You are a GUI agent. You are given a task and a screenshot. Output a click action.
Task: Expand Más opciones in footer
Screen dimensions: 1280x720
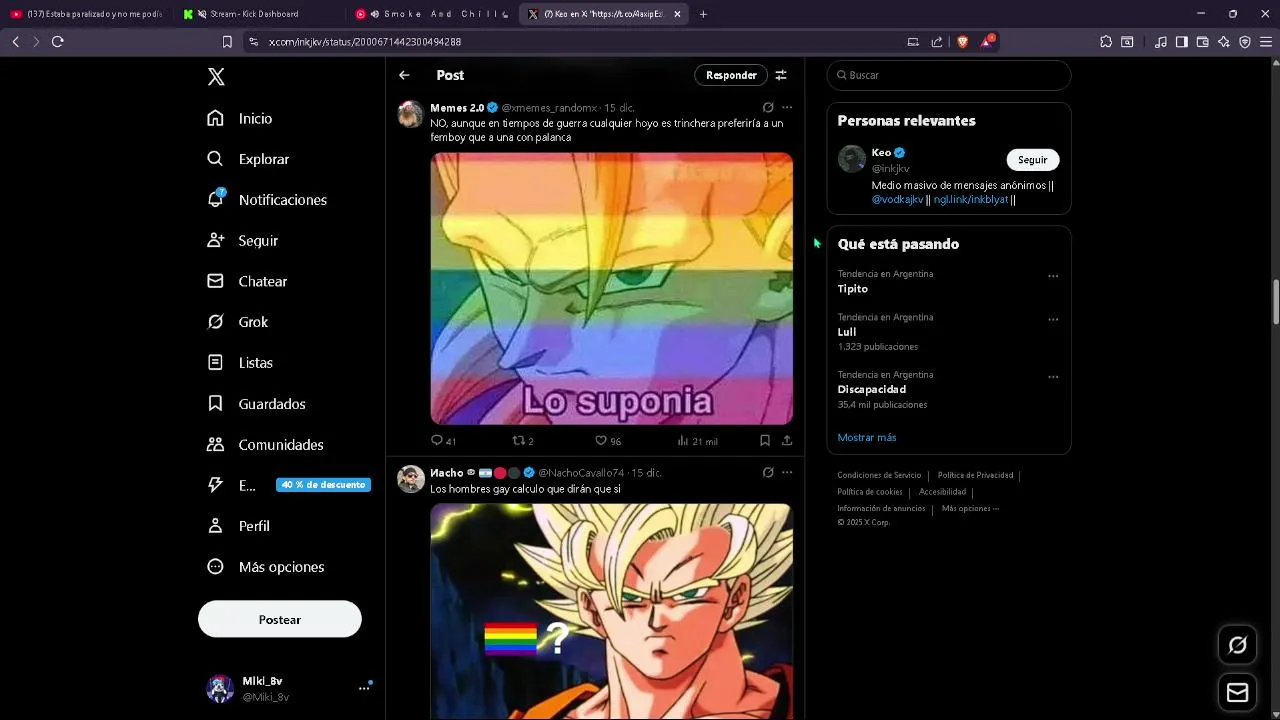coord(970,508)
